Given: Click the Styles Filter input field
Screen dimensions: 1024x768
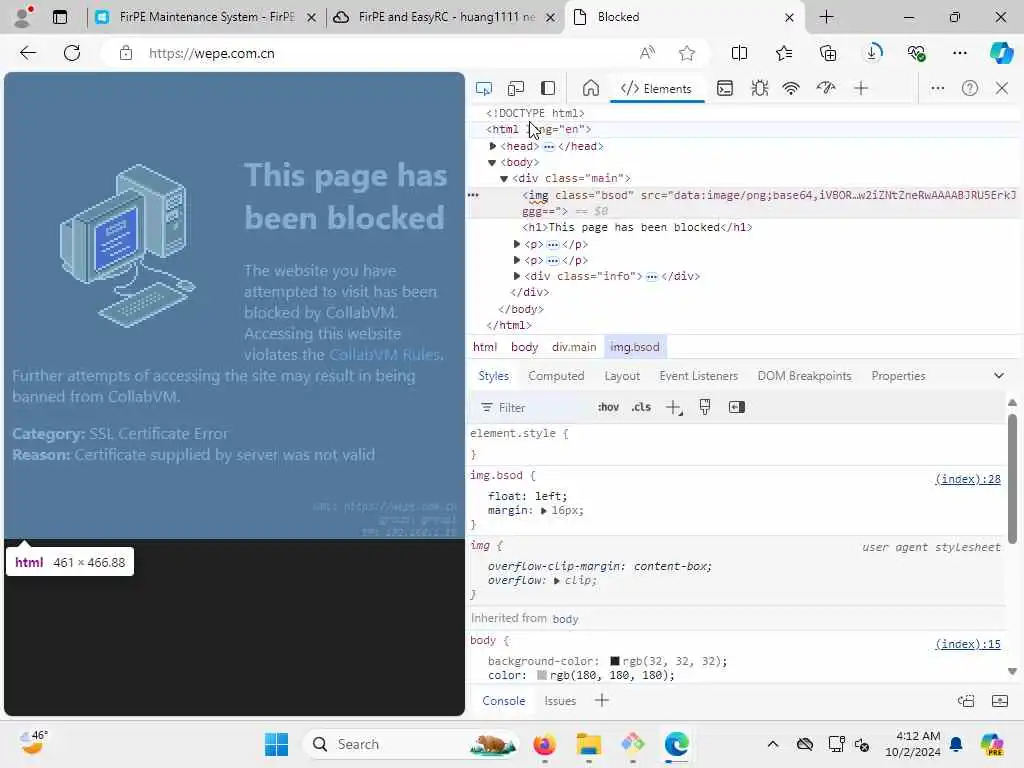Looking at the screenshot, I should coord(531,408).
